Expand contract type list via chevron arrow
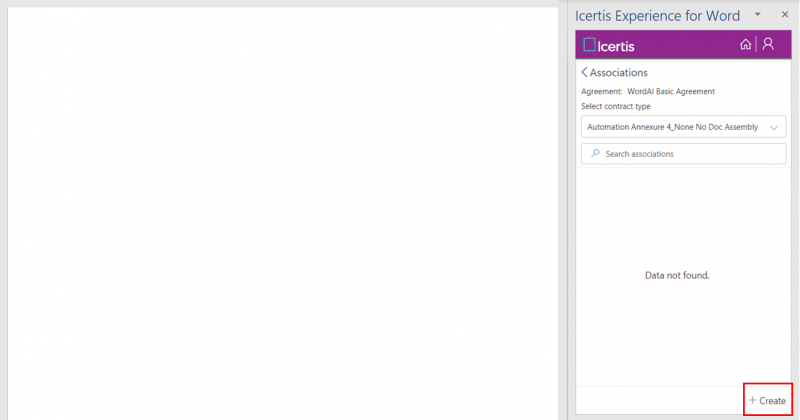This screenshot has width=800, height=420. [774, 128]
